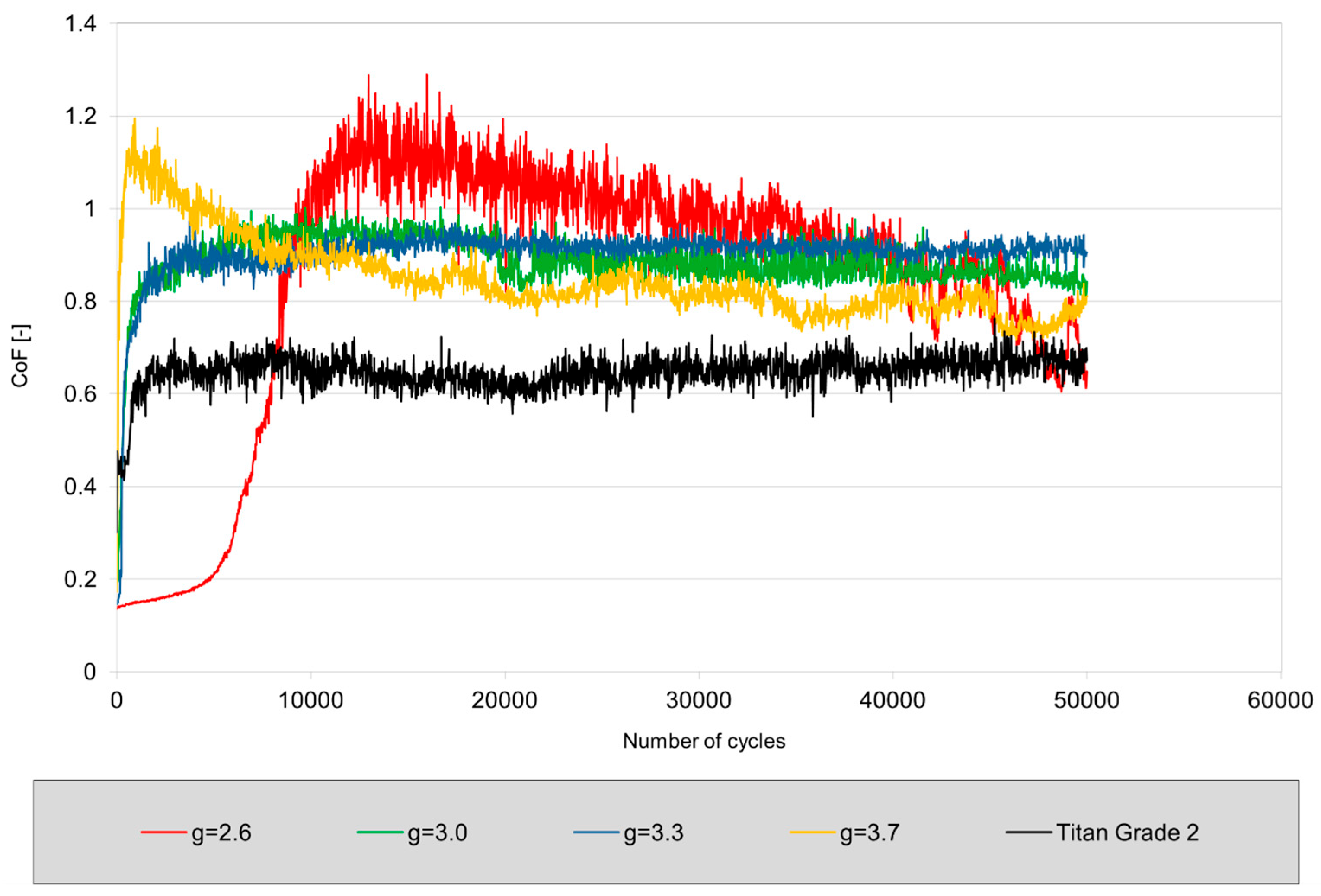Click the red g=2.6 legend line swatch
The width and height of the screenshot is (1321, 896).
pyautogui.click(x=164, y=832)
